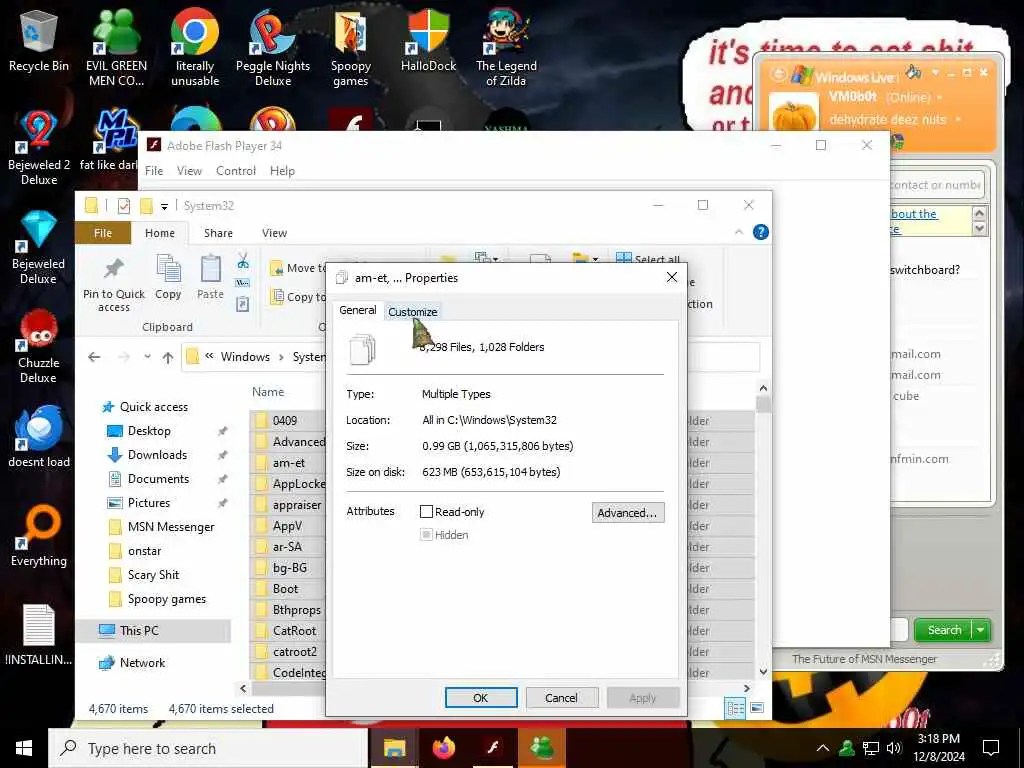Click the Advanced... attributes button

[628, 513]
